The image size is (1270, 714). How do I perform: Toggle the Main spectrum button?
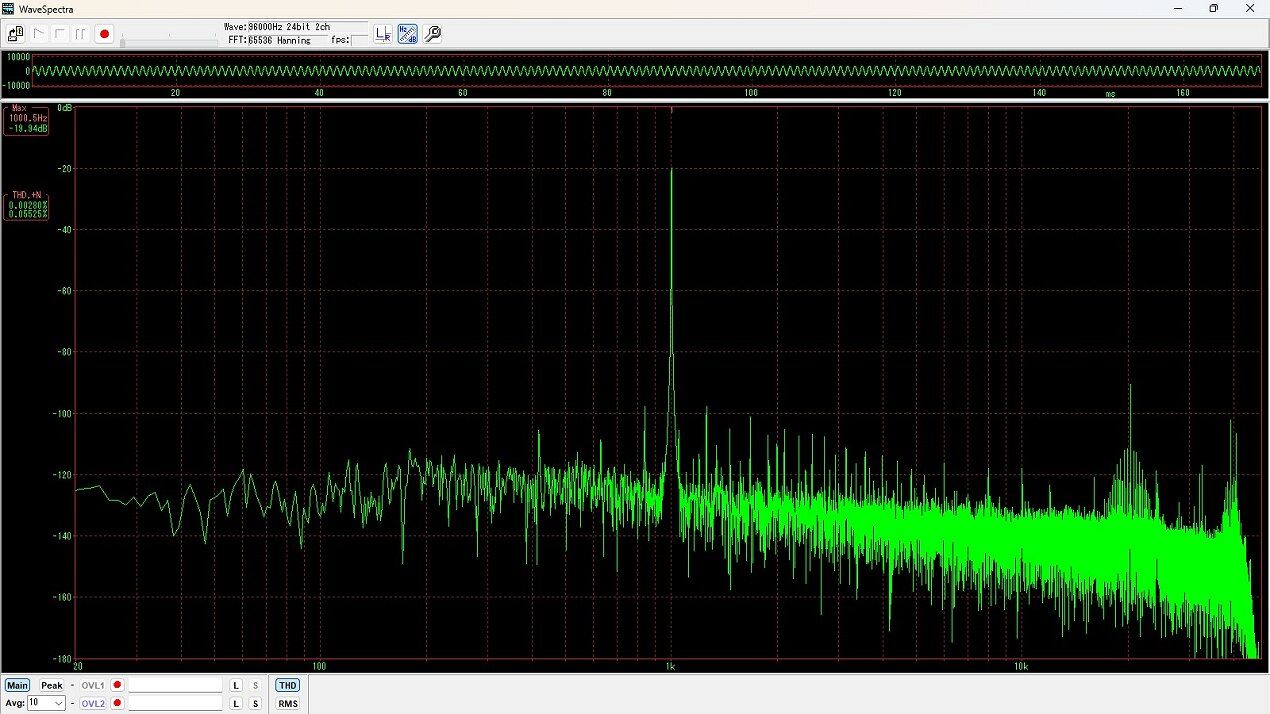[17, 686]
